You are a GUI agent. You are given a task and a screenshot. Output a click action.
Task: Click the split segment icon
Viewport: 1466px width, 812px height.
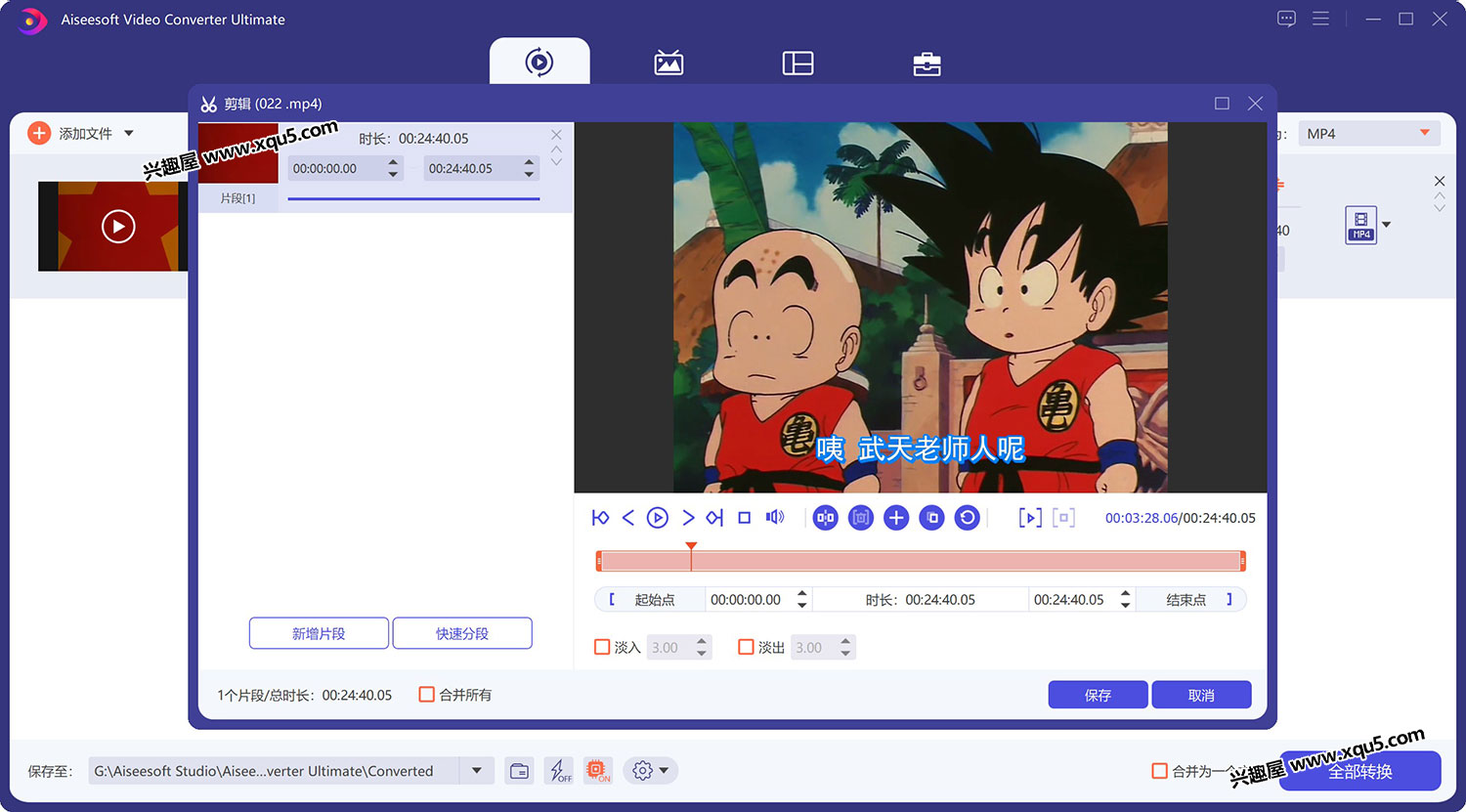[826, 518]
